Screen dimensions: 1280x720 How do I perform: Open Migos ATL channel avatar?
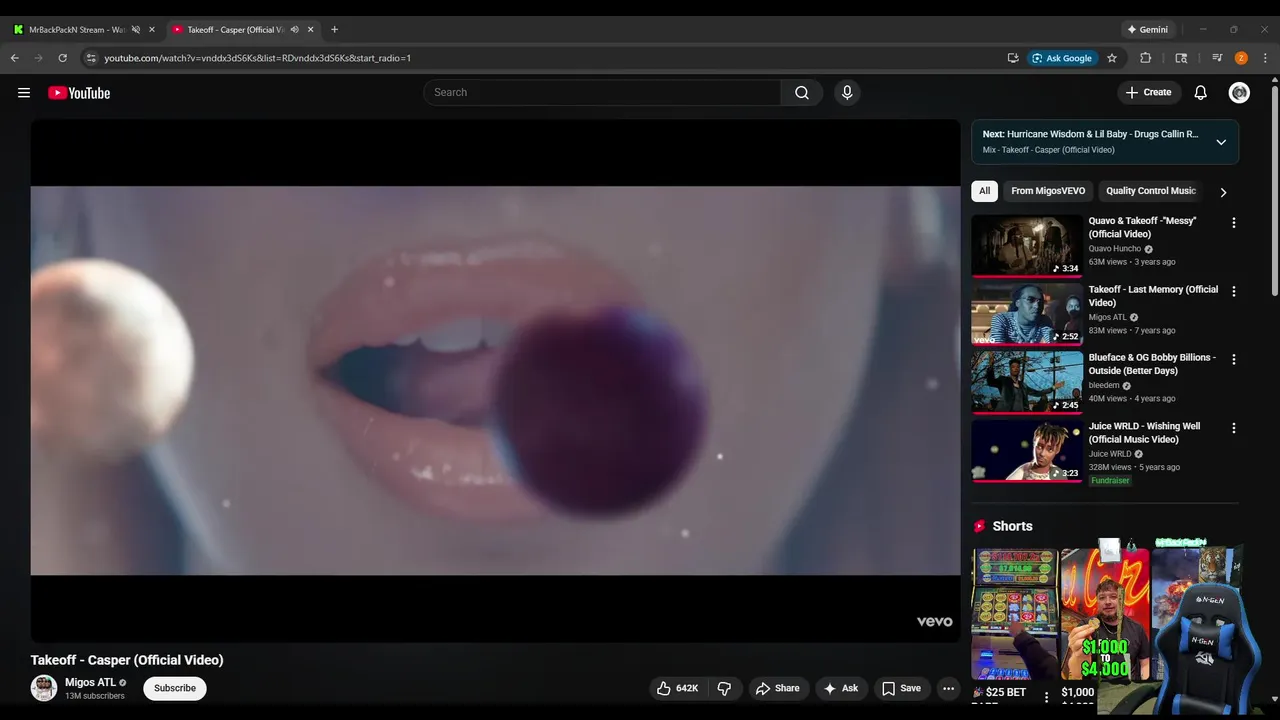coord(44,688)
